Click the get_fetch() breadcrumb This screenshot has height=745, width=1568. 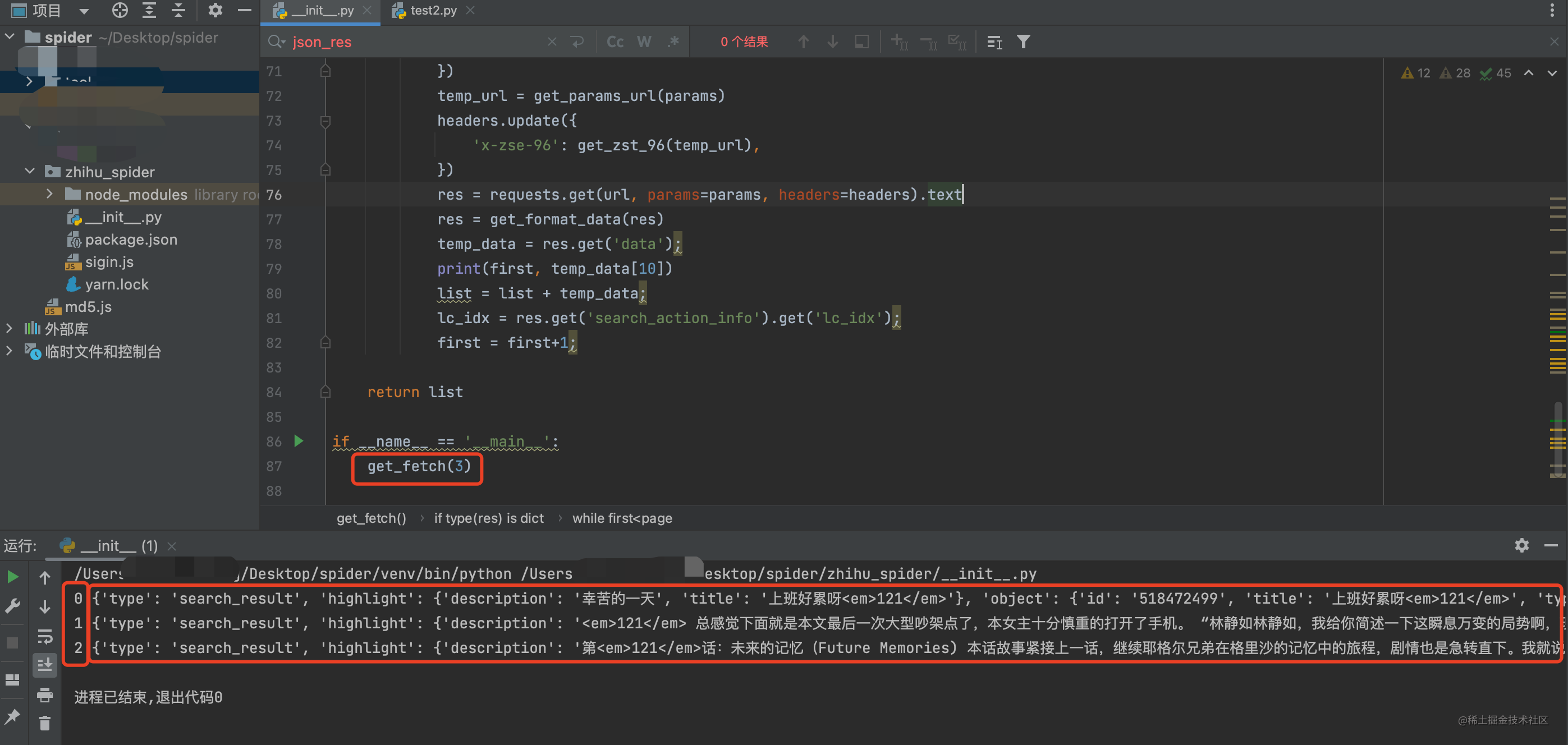(371, 518)
